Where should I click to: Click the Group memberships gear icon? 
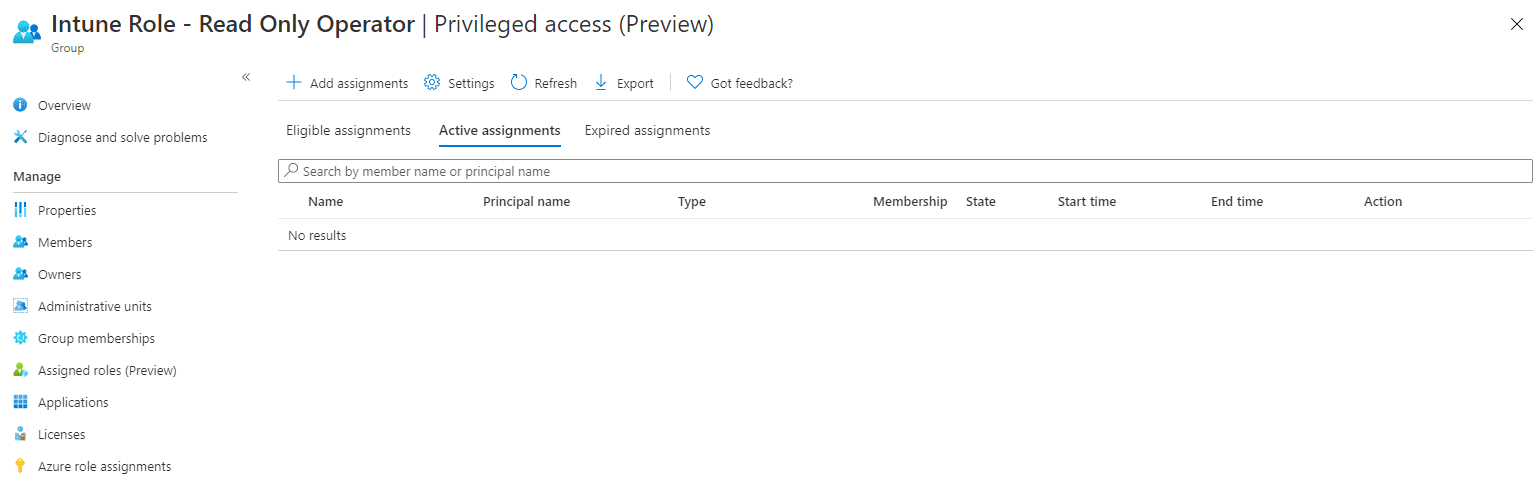pyautogui.click(x=20, y=338)
